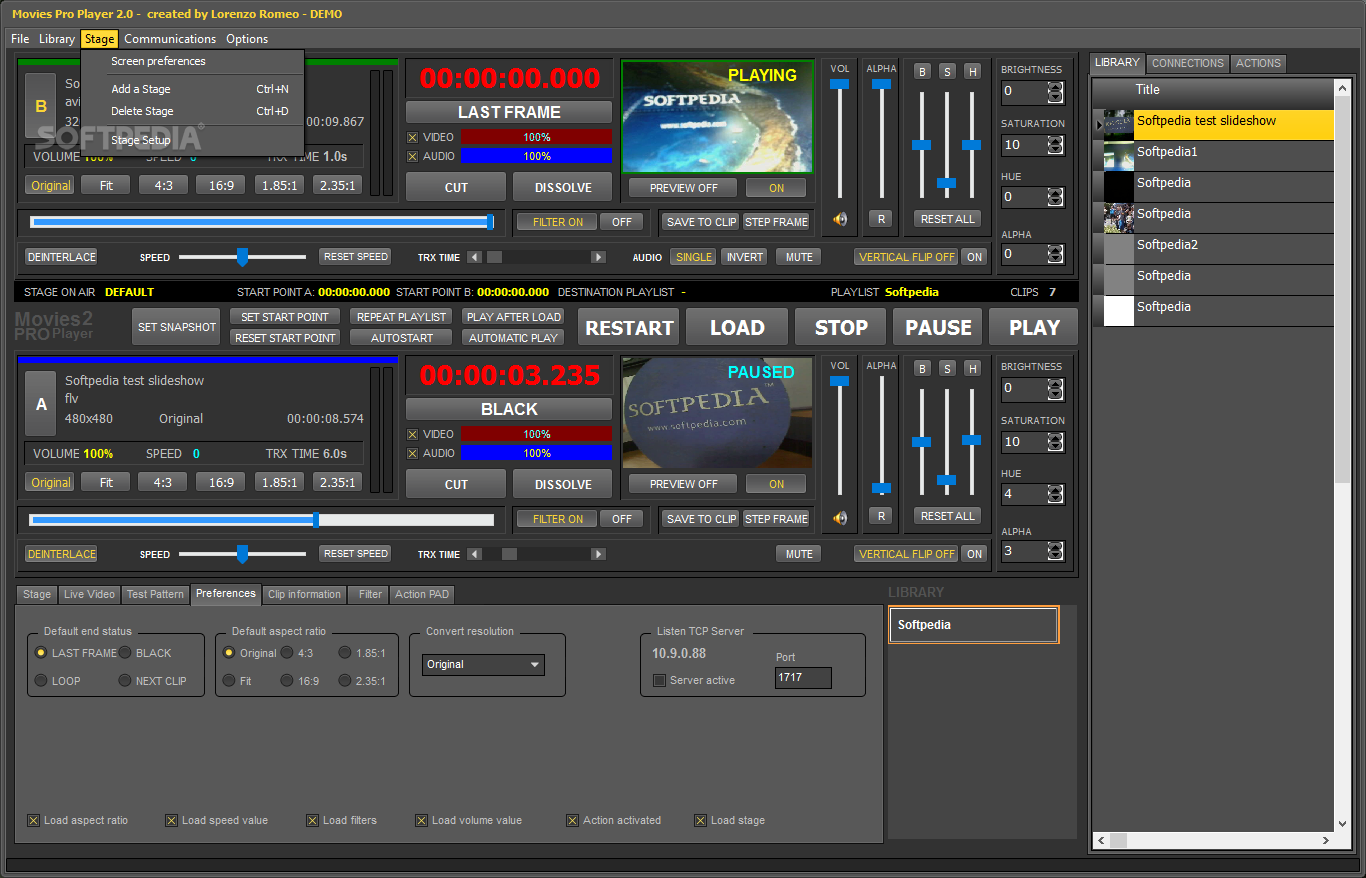Screen dimensions: 1366x878
Task: Open the Convert resolution Original dropdown
Action: point(483,664)
